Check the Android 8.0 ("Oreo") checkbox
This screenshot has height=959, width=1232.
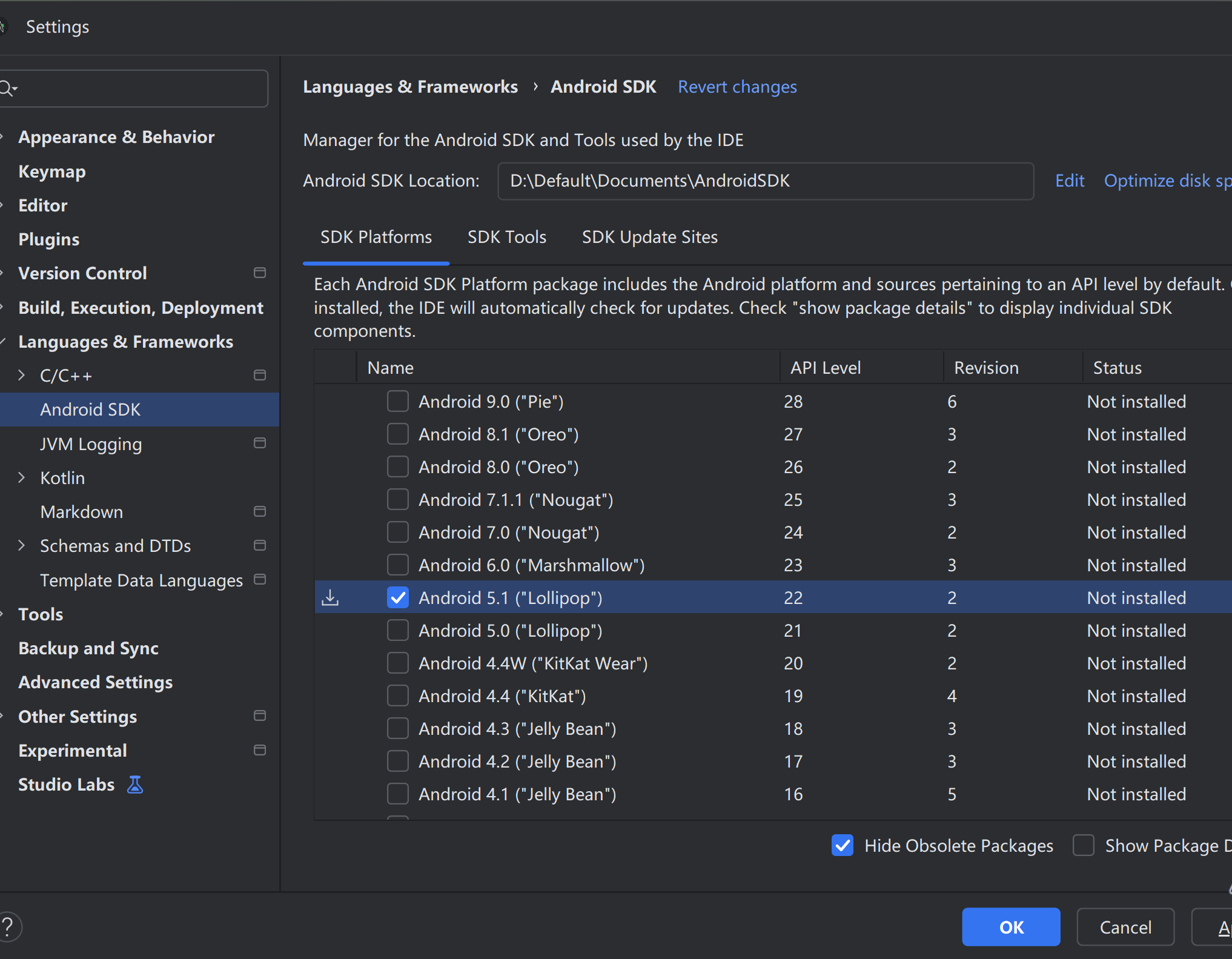click(x=398, y=466)
